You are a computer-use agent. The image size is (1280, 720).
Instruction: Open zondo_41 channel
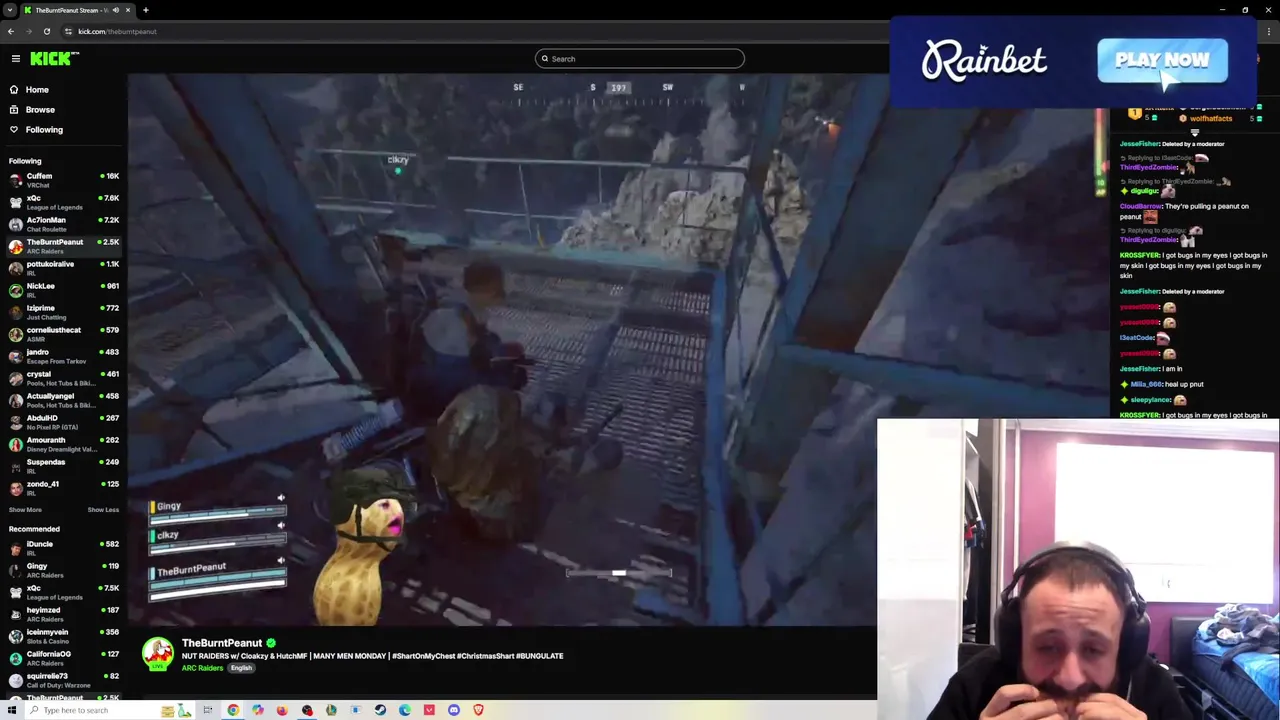(63, 489)
